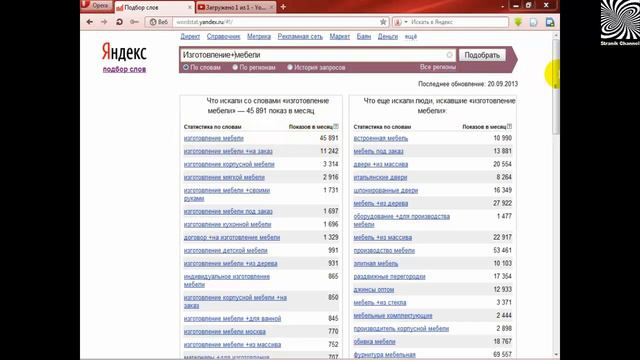Viewport: 640px width, 360px height.
Task: Switch to the Подбор слов tab
Action: click(x=154, y=7)
